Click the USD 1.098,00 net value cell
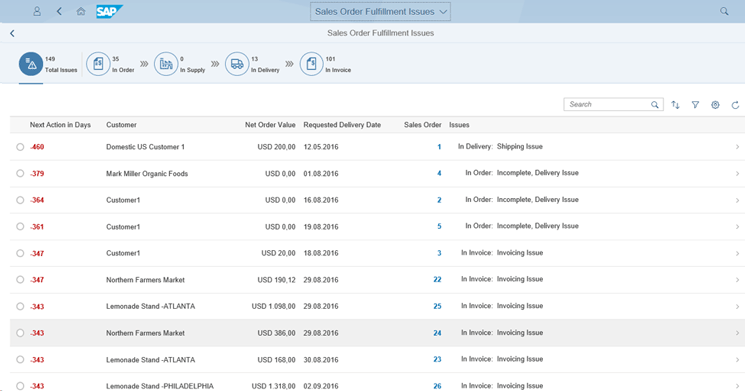 [x=274, y=306]
